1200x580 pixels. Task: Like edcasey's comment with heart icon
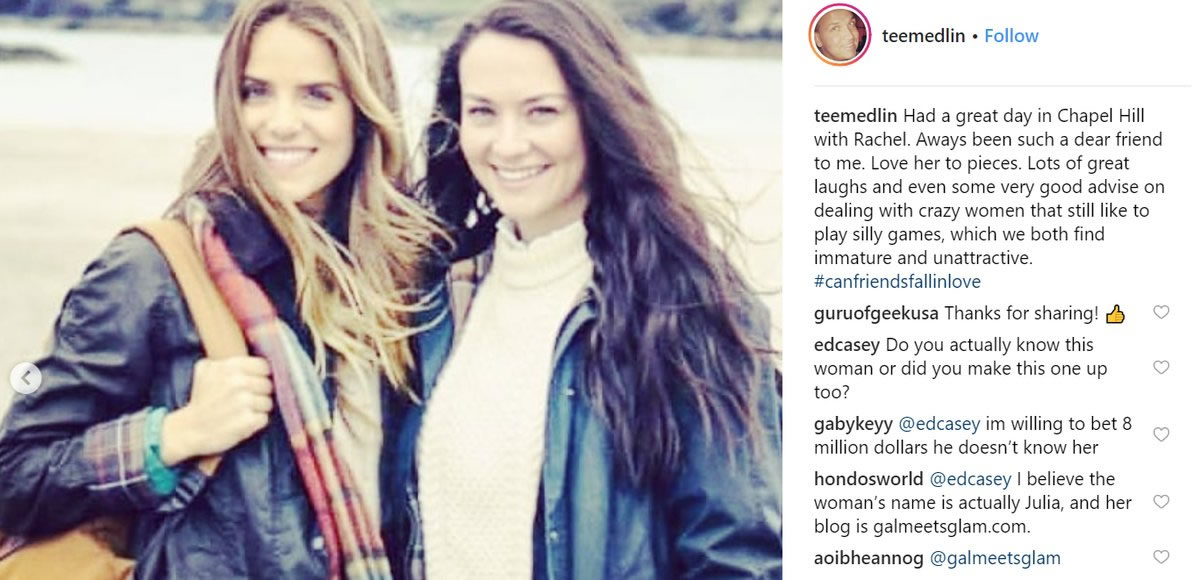[1161, 368]
